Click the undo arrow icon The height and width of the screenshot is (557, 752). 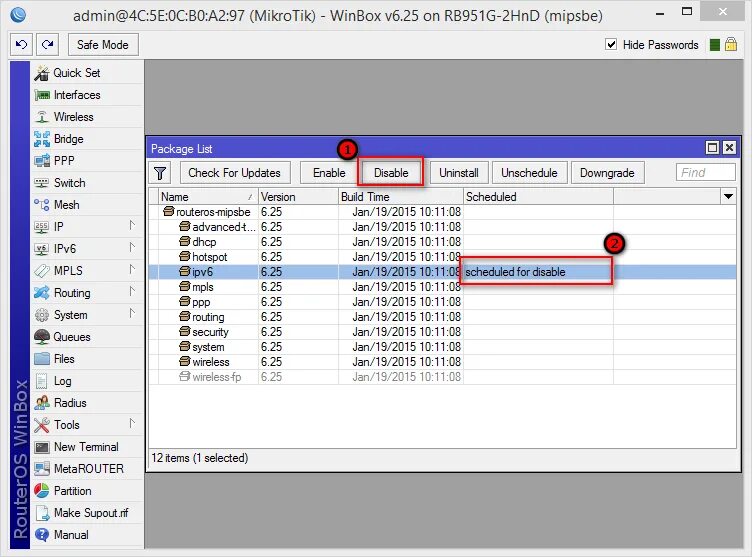point(21,45)
